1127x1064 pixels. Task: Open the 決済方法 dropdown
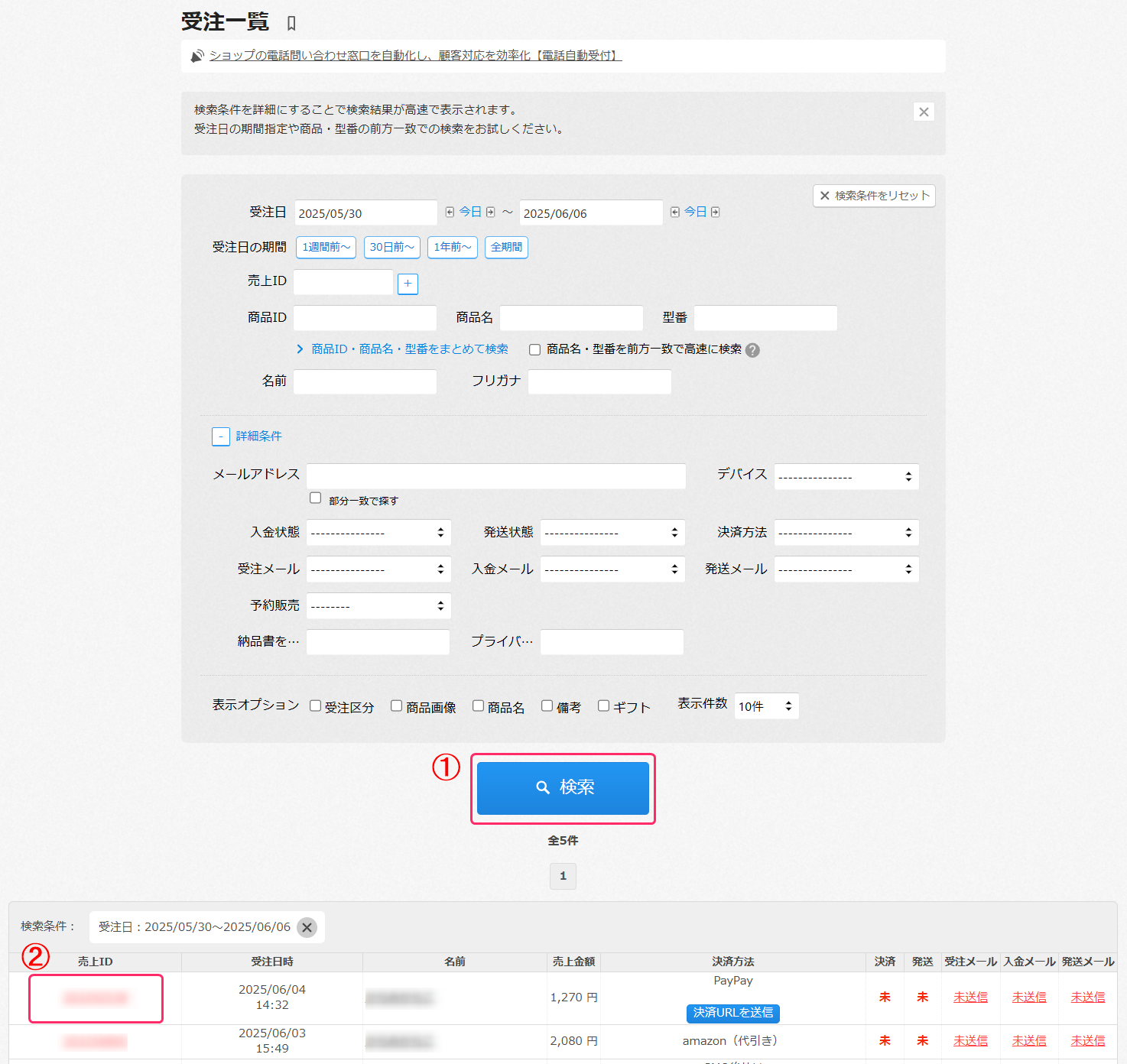click(x=846, y=533)
